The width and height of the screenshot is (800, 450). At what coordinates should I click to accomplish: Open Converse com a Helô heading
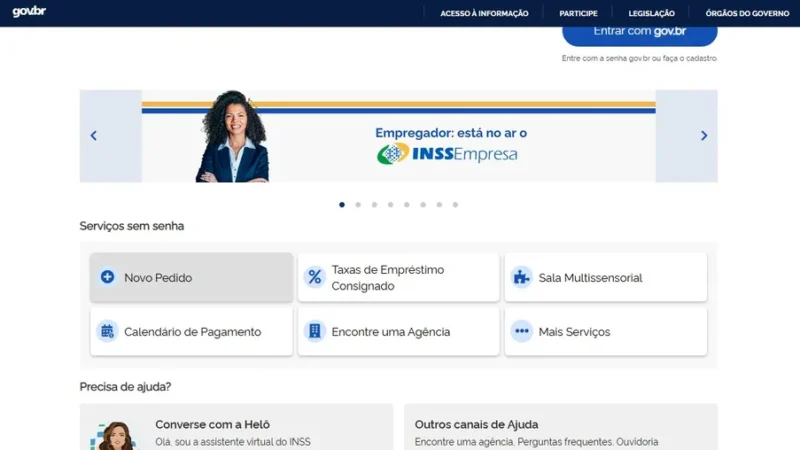pyautogui.click(x=213, y=424)
